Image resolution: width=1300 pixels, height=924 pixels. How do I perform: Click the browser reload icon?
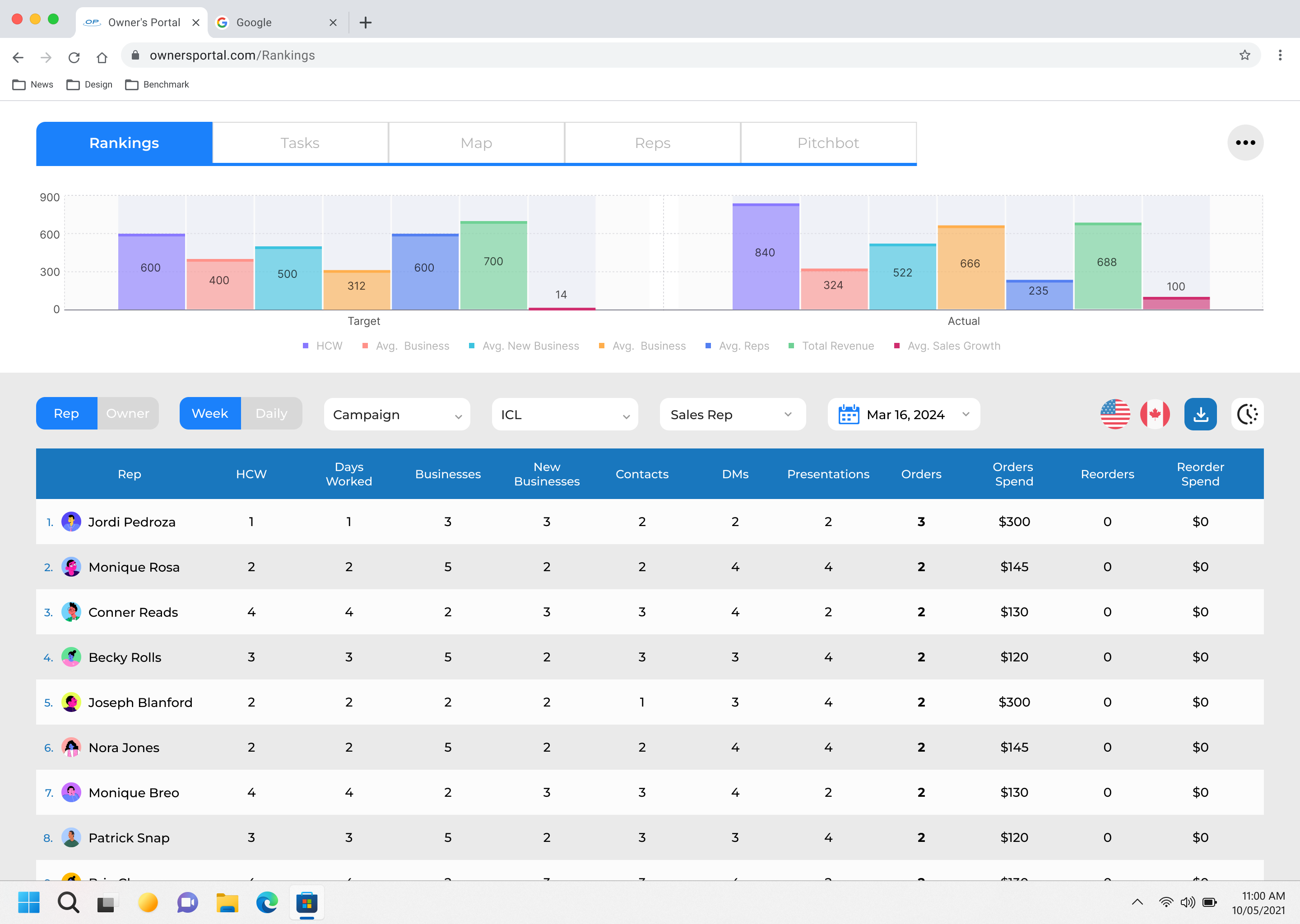[x=74, y=57]
